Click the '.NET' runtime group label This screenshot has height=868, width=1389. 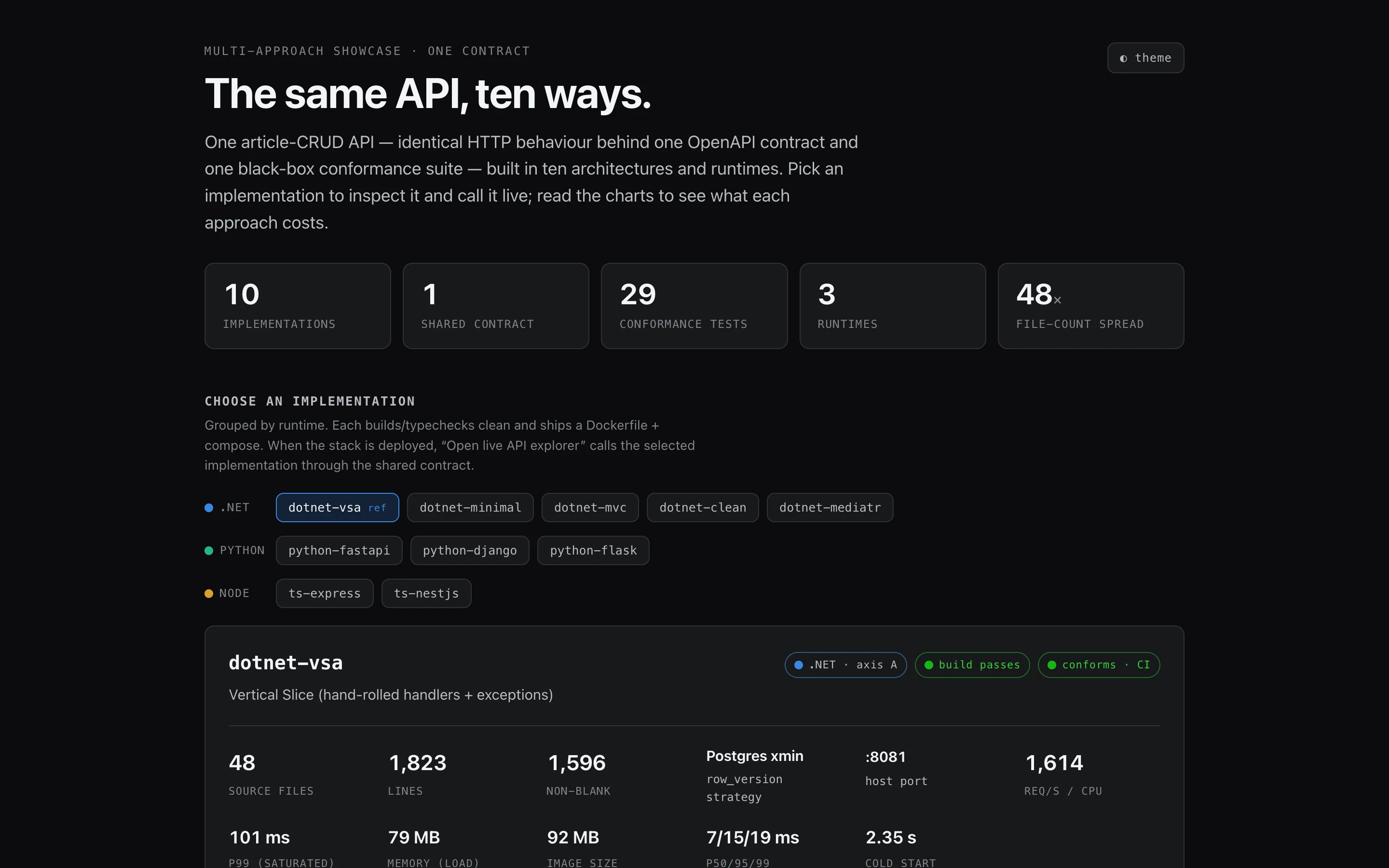point(235,507)
